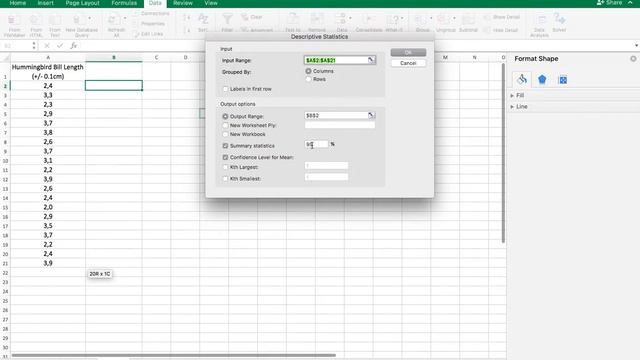Click the Filter funnel icon

point(227,19)
